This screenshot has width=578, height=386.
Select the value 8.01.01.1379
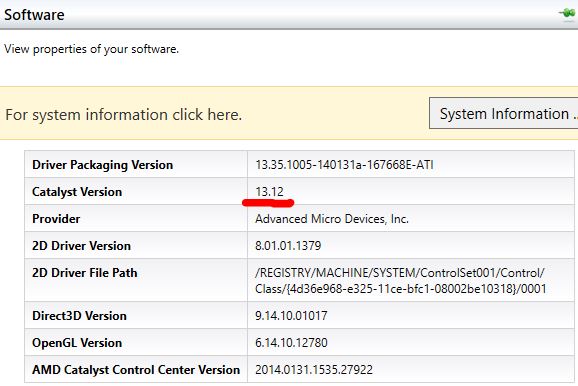pos(288,246)
